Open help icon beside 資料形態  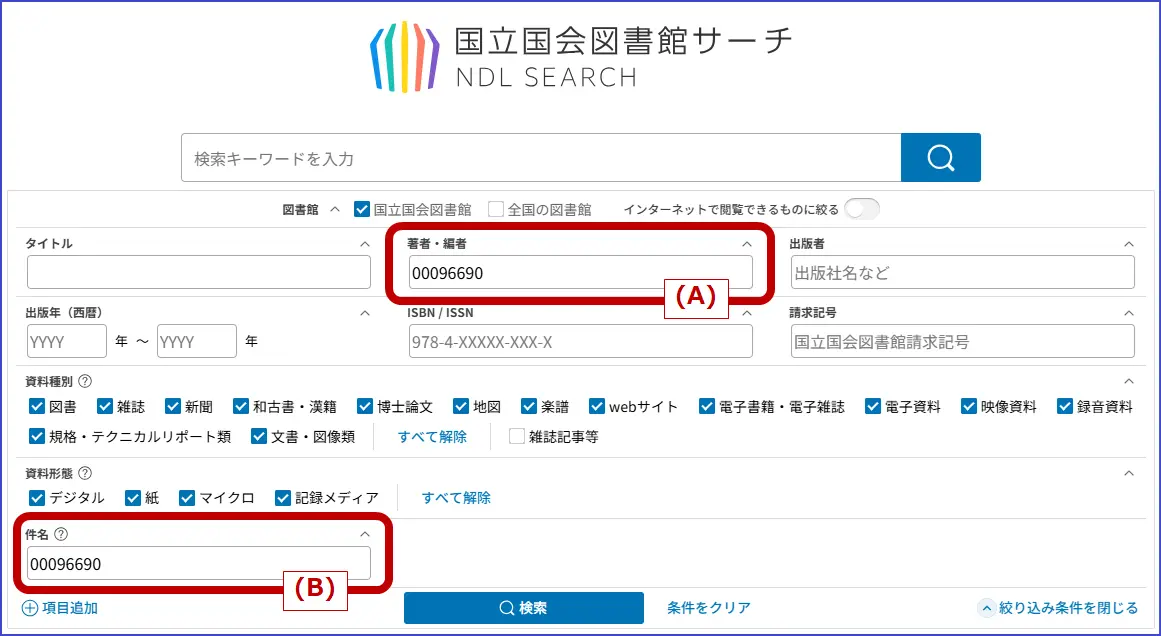click(x=85, y=473)
